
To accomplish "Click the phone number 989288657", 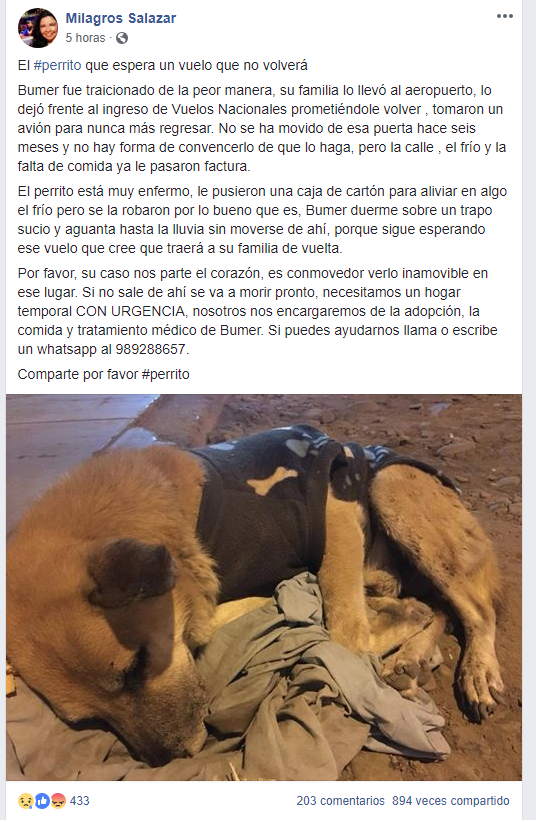I will point(151,349).
